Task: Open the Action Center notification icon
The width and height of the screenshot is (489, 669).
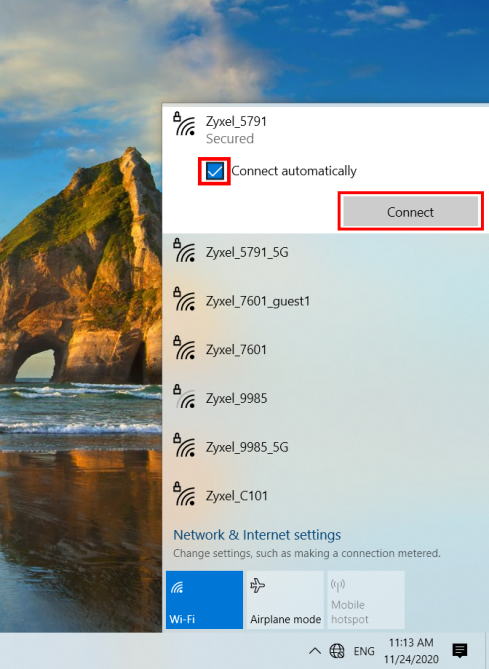Action: point(459,651)
